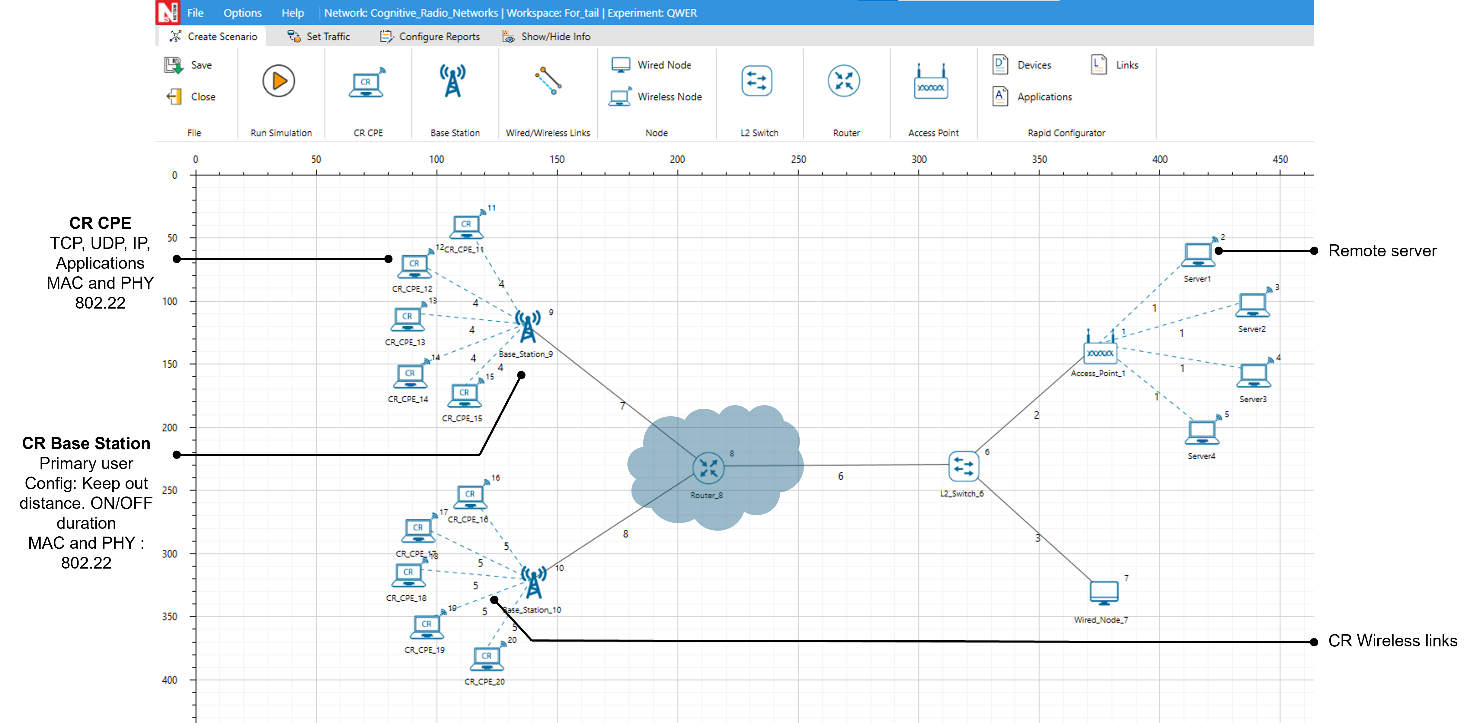Switch to the Set Traffic tab
The width and height of the screenshot is (1483, 723).
(318, 37)
